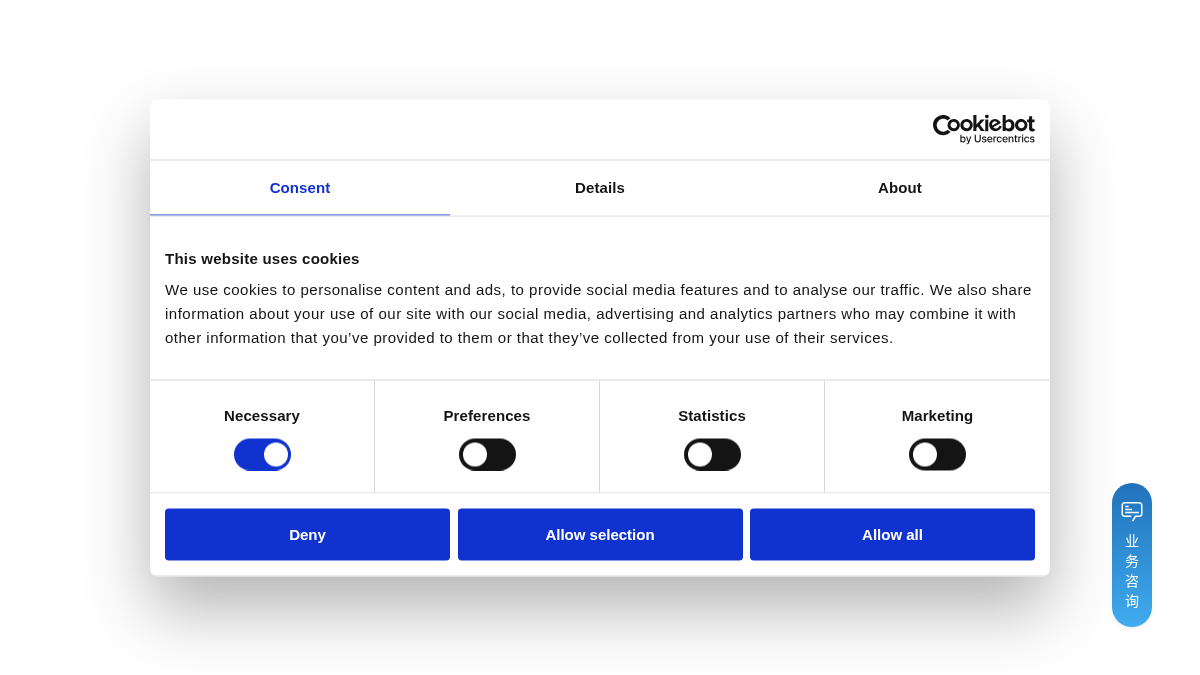1200x675 pixels.
Task: Click the Preferences category label
Action: coord(487,416)
